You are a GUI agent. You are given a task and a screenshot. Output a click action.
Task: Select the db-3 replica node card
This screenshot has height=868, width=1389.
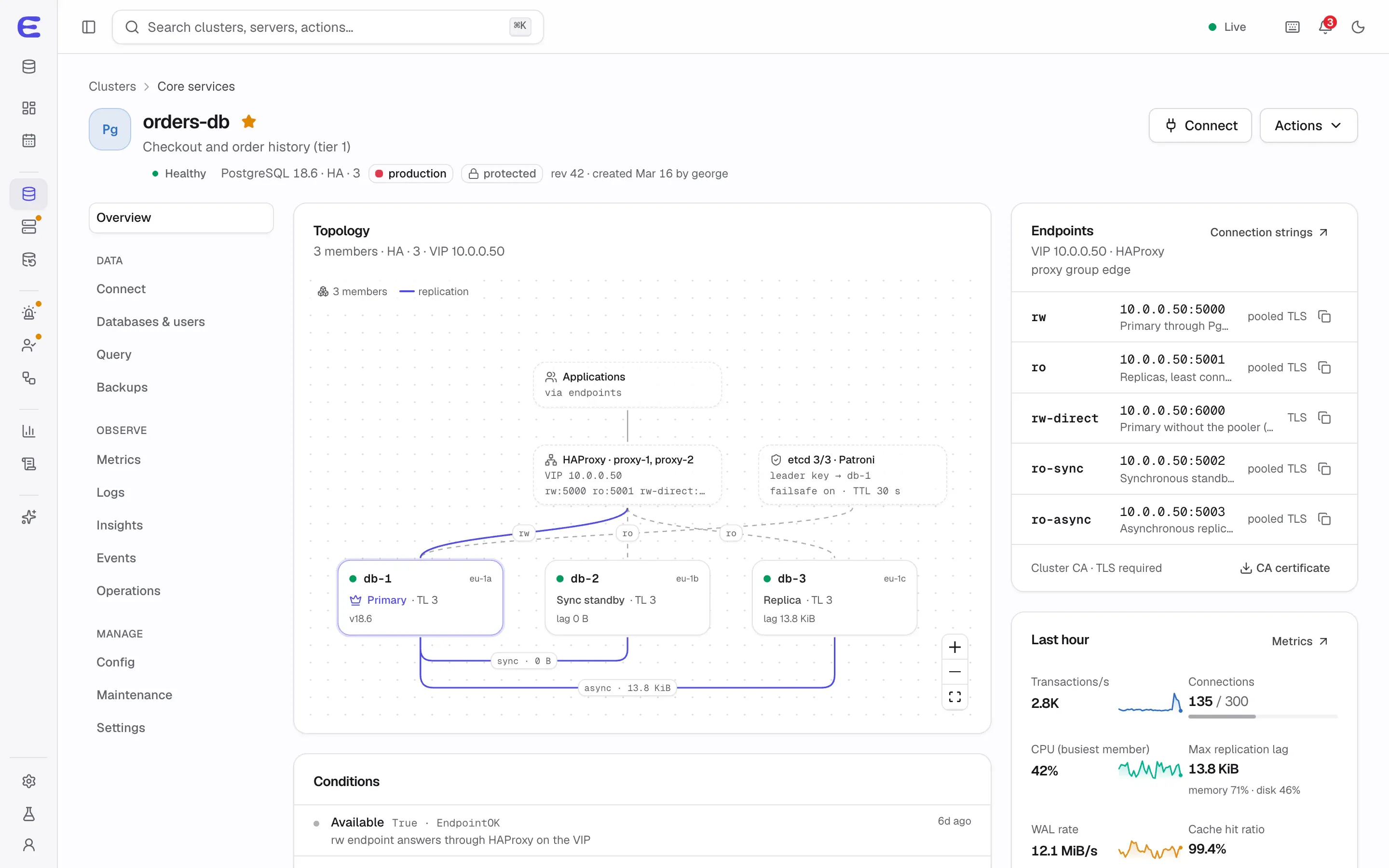click(x=834, y=597)
